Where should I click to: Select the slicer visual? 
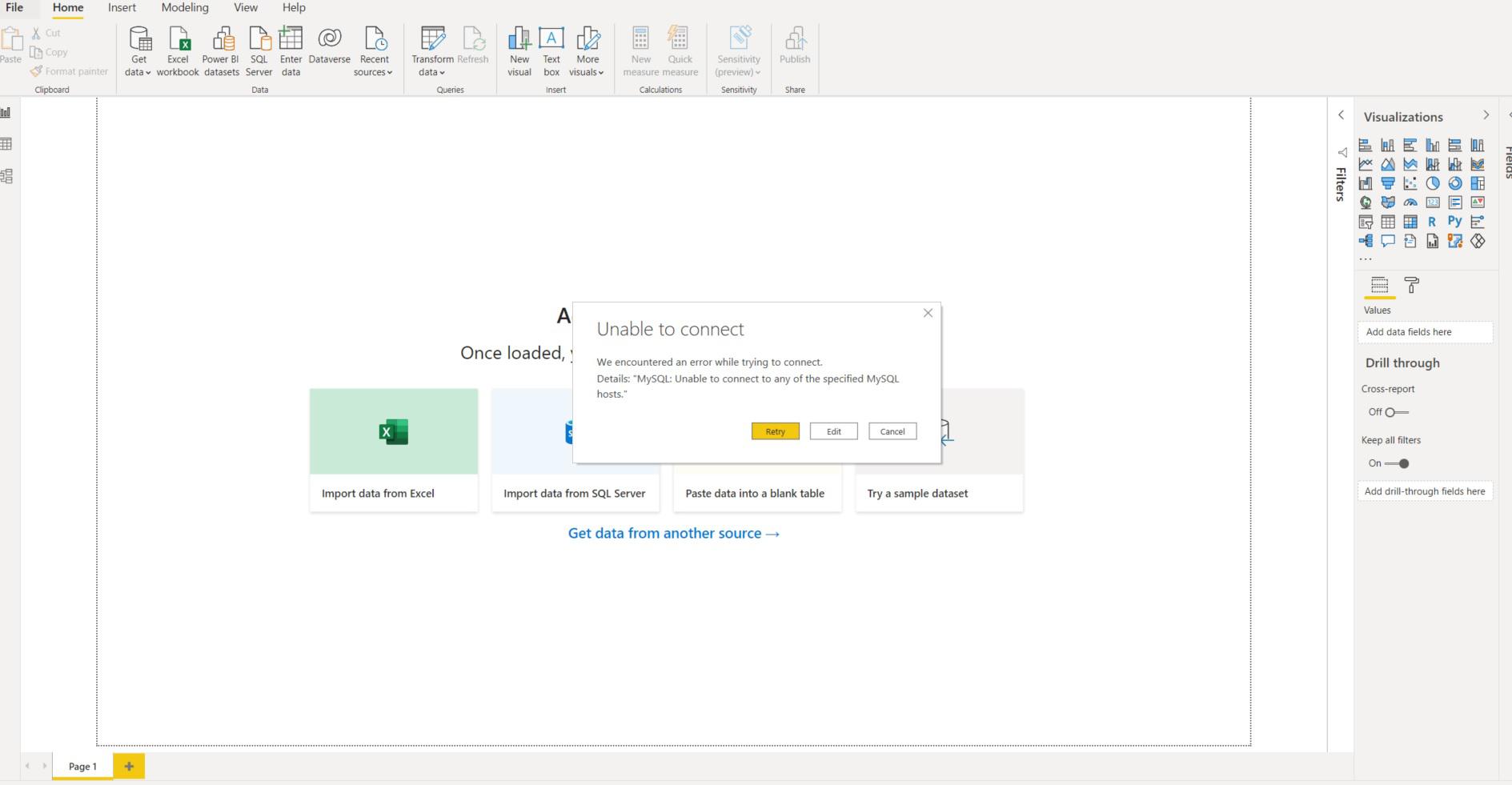(1366, 222)
